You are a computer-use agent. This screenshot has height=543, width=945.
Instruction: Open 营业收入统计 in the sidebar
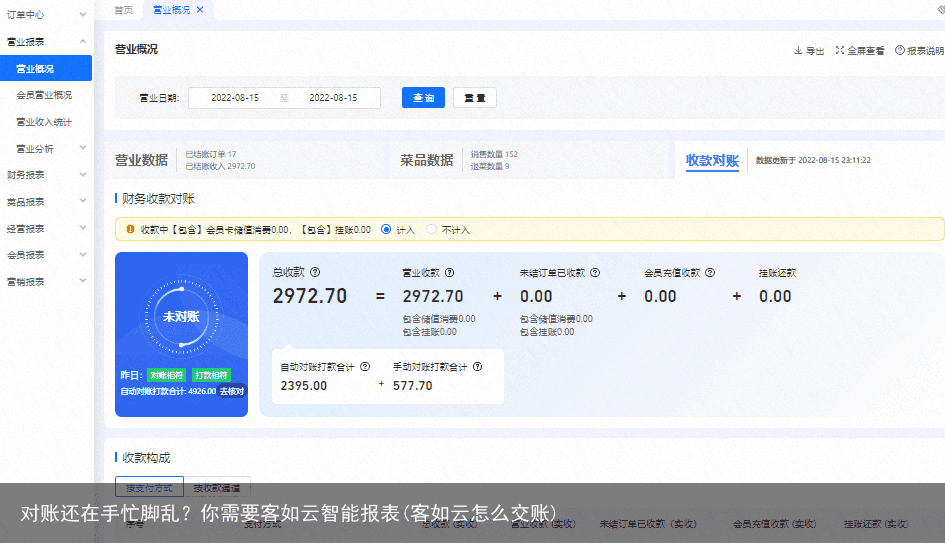coord(44,122)
